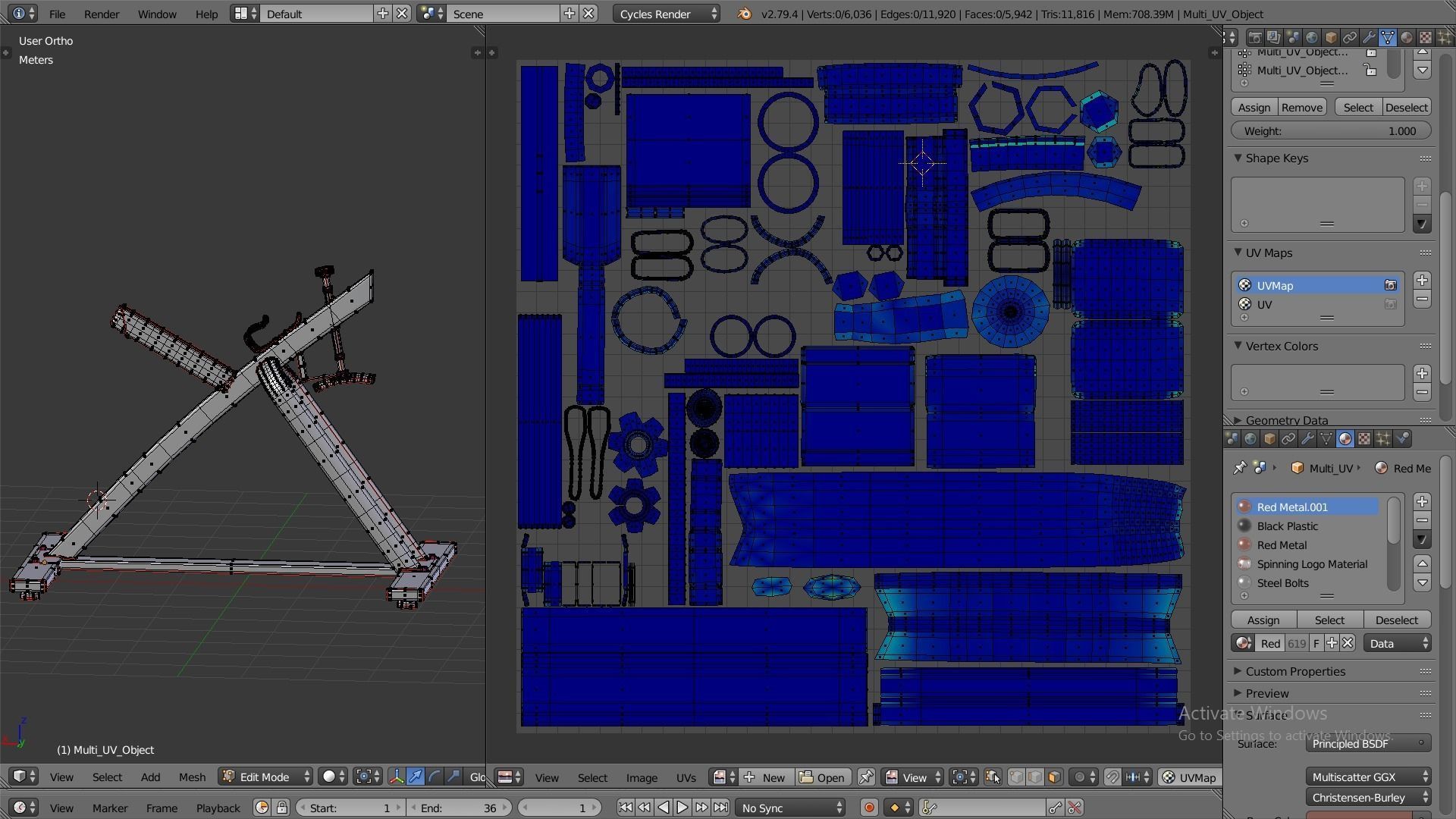Jump to the last frame in timeline
Image resolution: width=1456 pixels, height=819 pixels.
[x=720, y=808]
